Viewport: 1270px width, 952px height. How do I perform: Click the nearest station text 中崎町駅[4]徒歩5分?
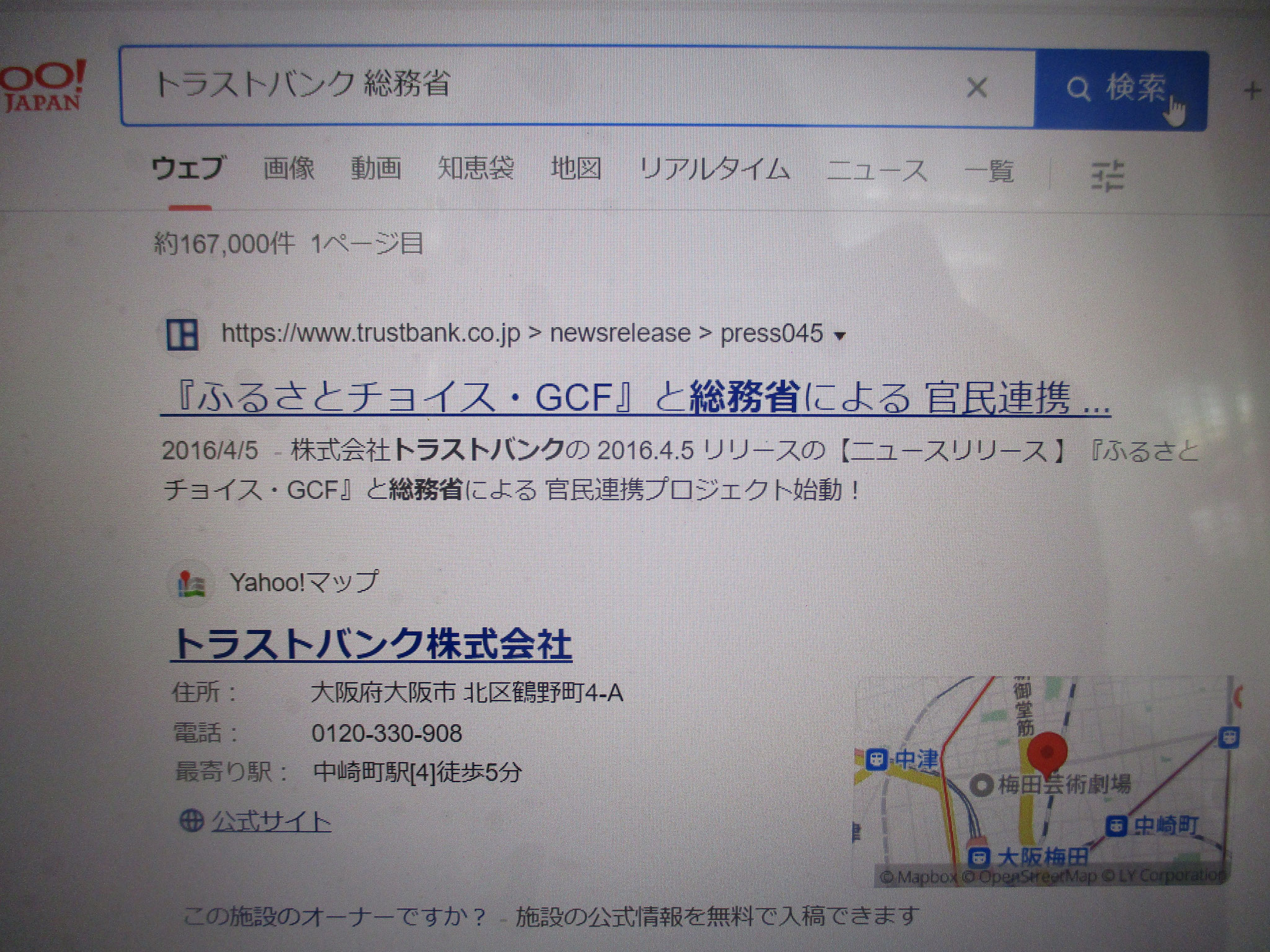click(417, 772)
